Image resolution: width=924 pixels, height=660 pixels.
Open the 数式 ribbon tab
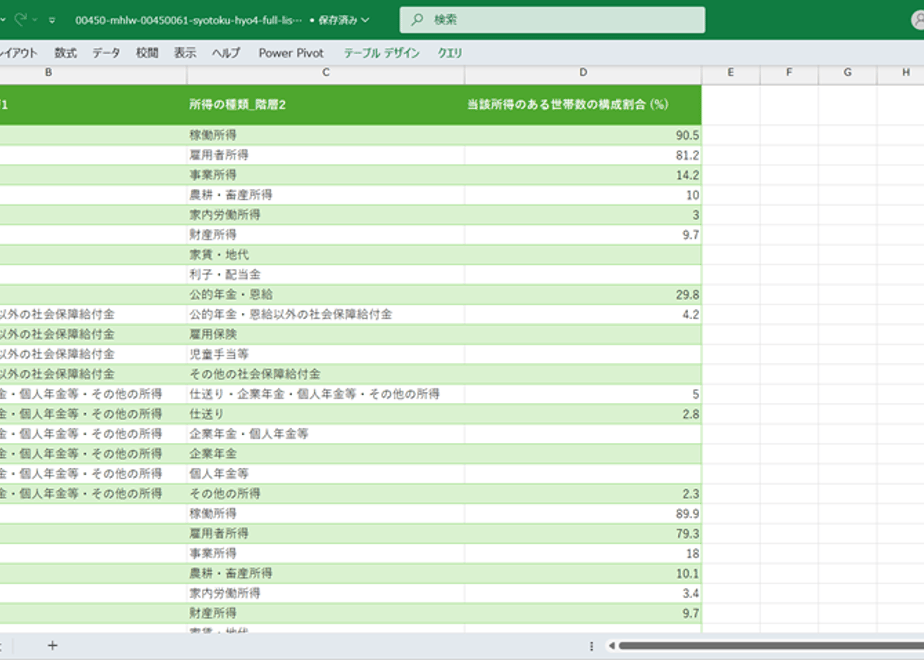click(x=65, y=53)
